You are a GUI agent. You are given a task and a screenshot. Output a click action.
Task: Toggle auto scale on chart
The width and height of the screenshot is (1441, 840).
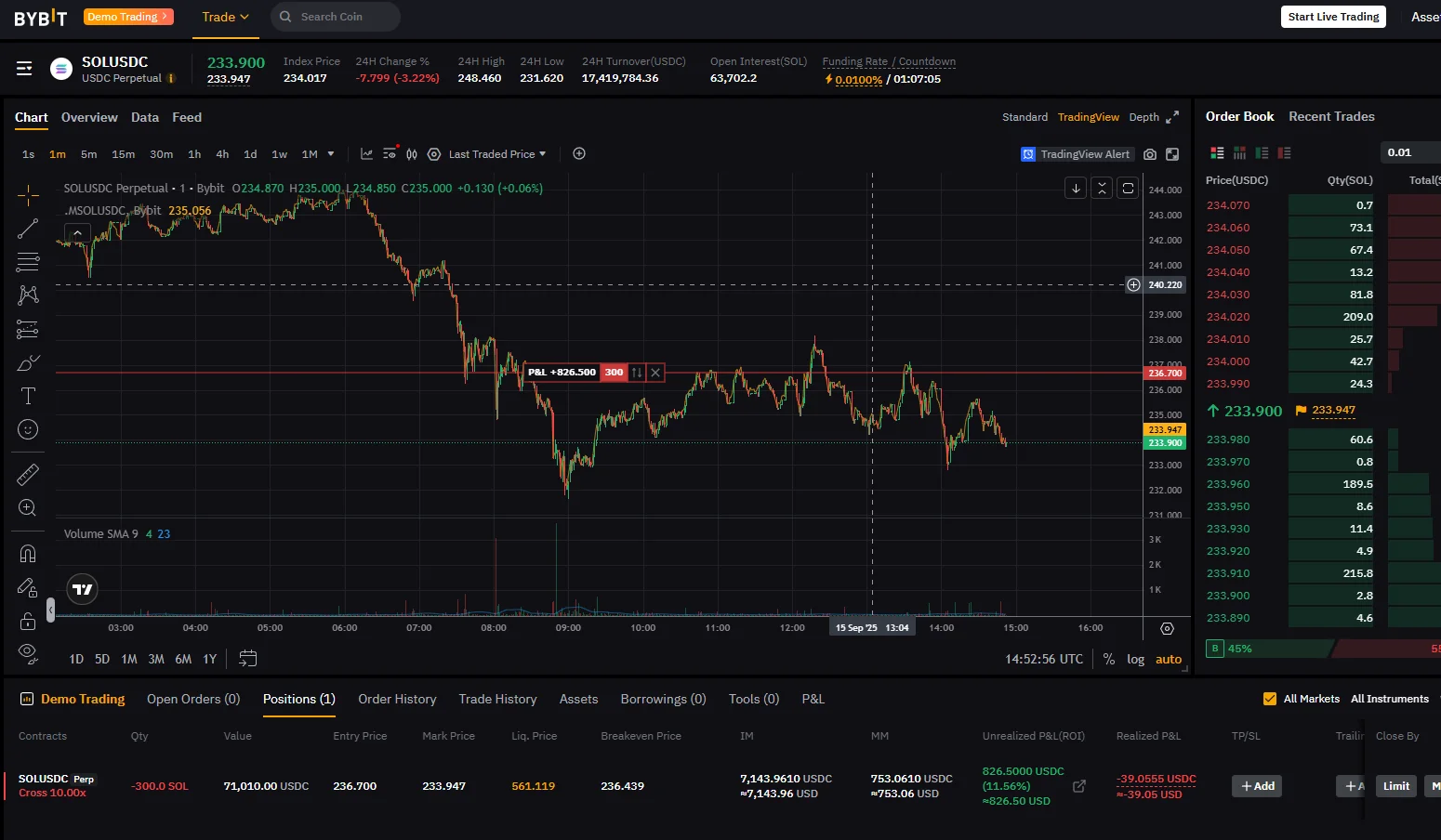click(x=1169, y=659)
